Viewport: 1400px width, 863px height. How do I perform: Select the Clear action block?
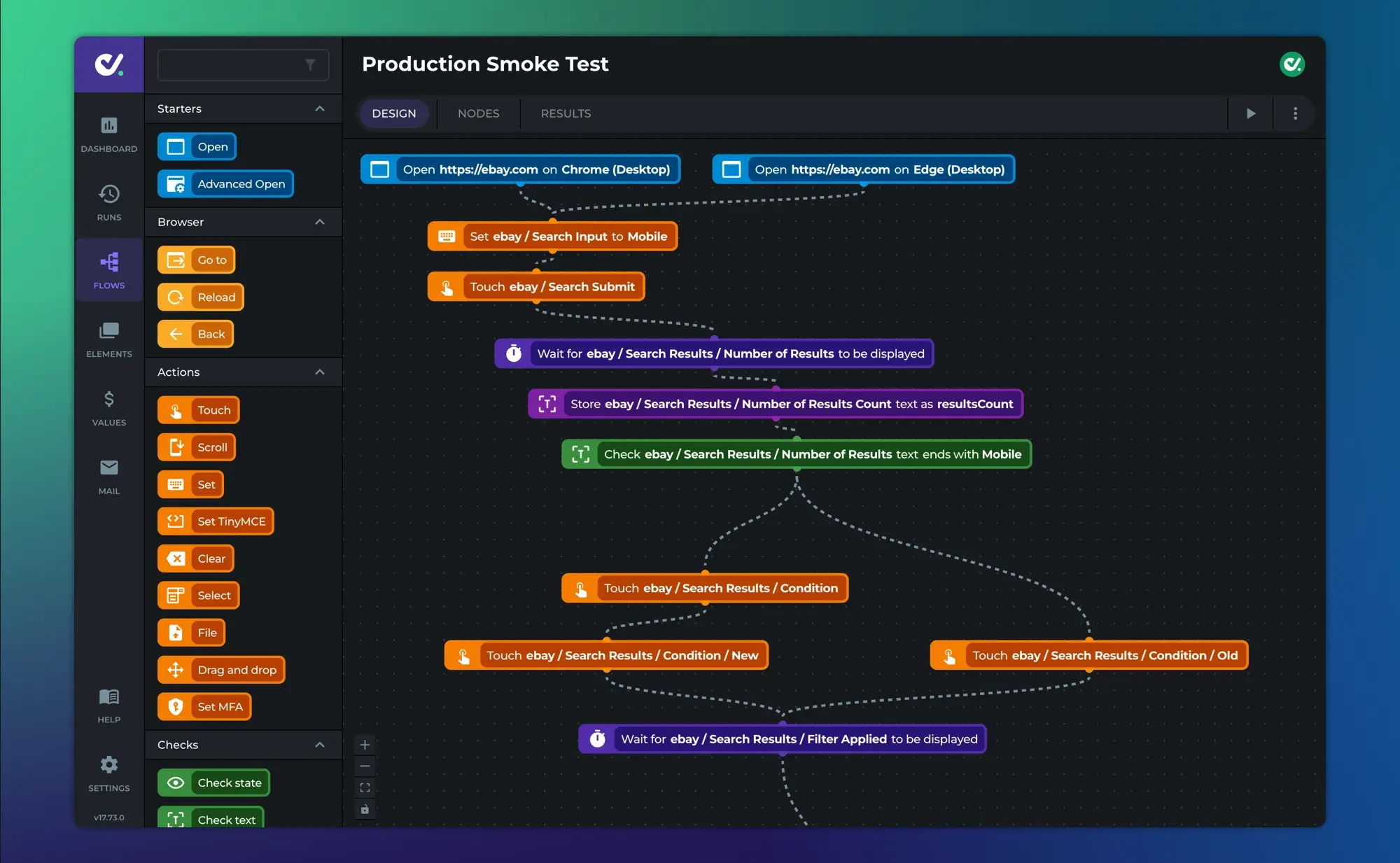point(195,559)
